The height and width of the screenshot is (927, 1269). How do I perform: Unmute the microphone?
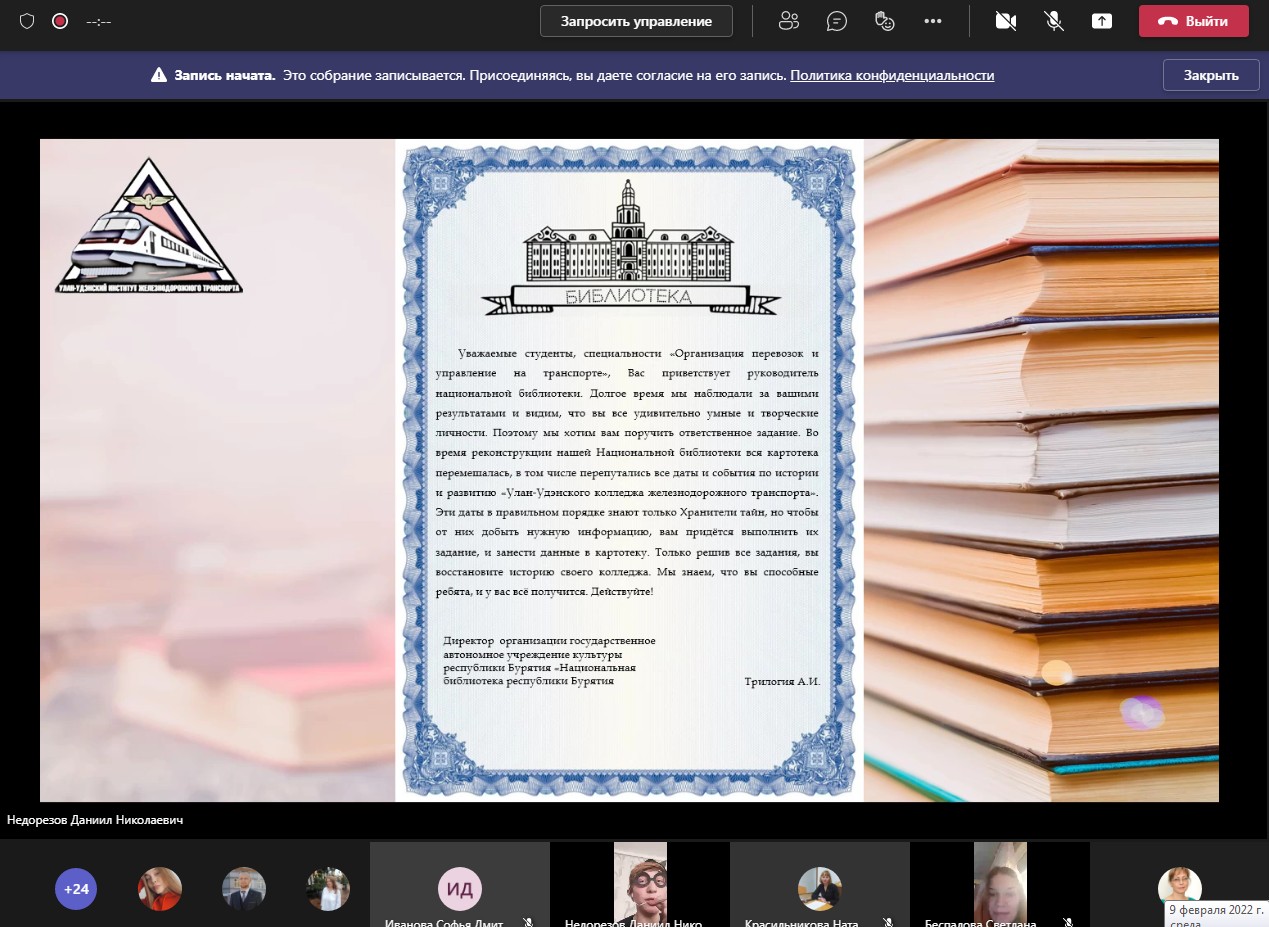1054,21
